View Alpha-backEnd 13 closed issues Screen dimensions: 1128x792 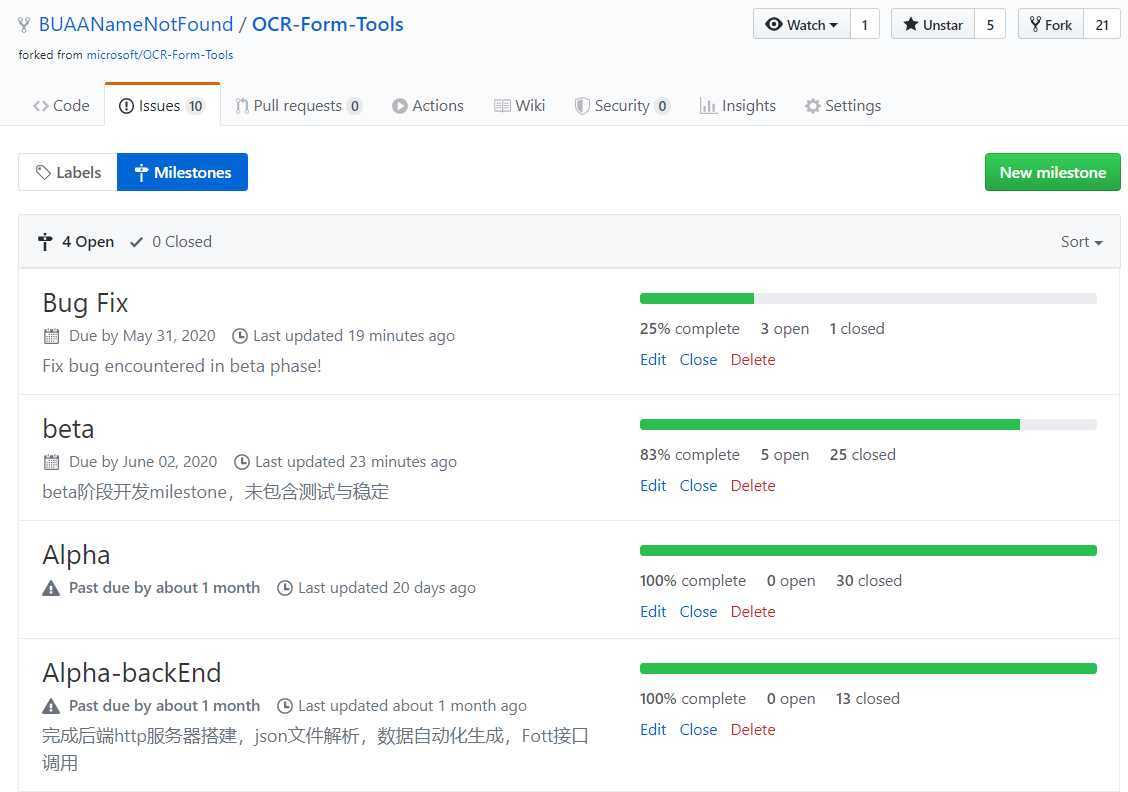(868, 698)
